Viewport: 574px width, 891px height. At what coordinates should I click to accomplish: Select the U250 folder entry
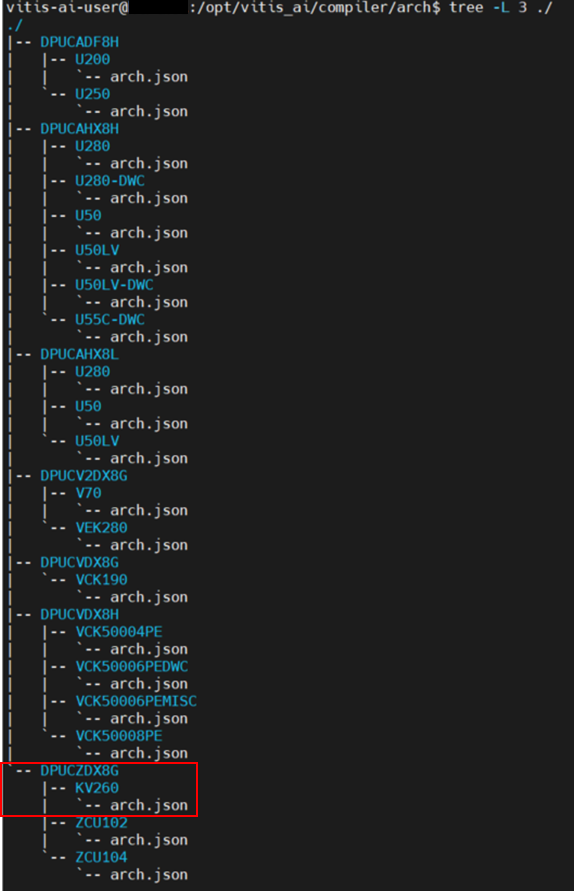pyautogui.click(x=93, y=94)
